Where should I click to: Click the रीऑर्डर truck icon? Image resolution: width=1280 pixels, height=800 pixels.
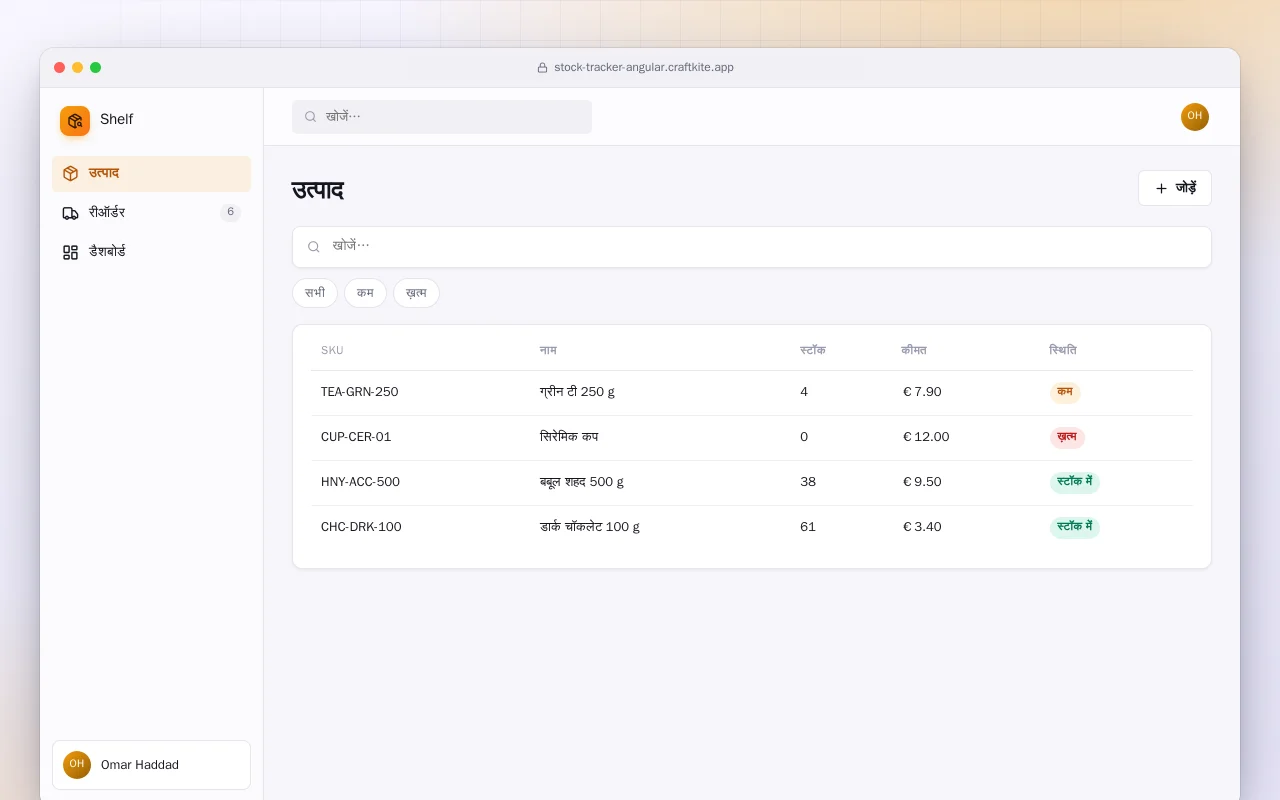[x=70, y=213]
